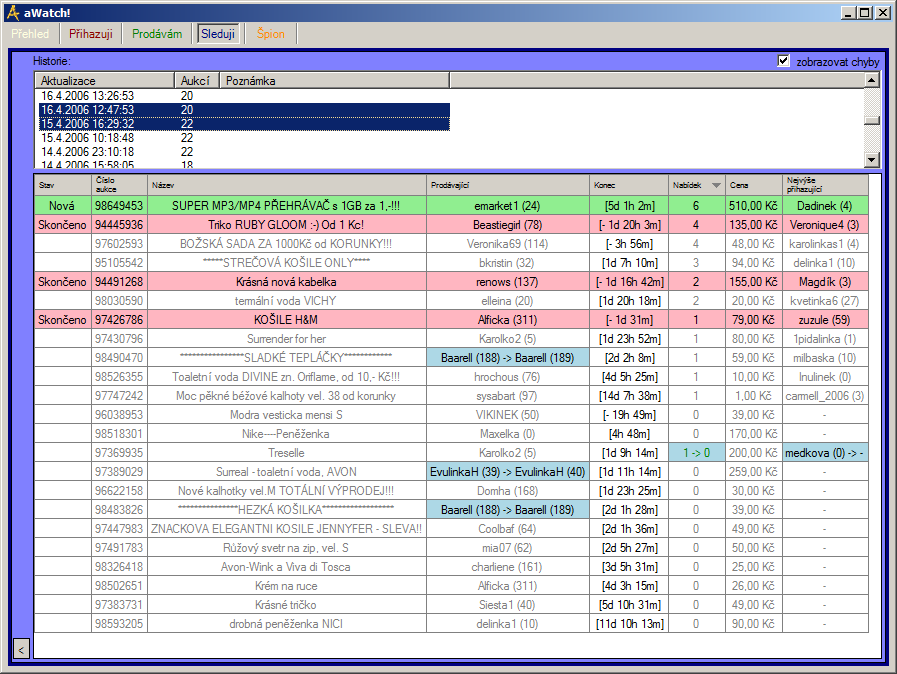897x674 pixels.
Task: Open the Přihazuji tab
Action: (x=91, y=34)
